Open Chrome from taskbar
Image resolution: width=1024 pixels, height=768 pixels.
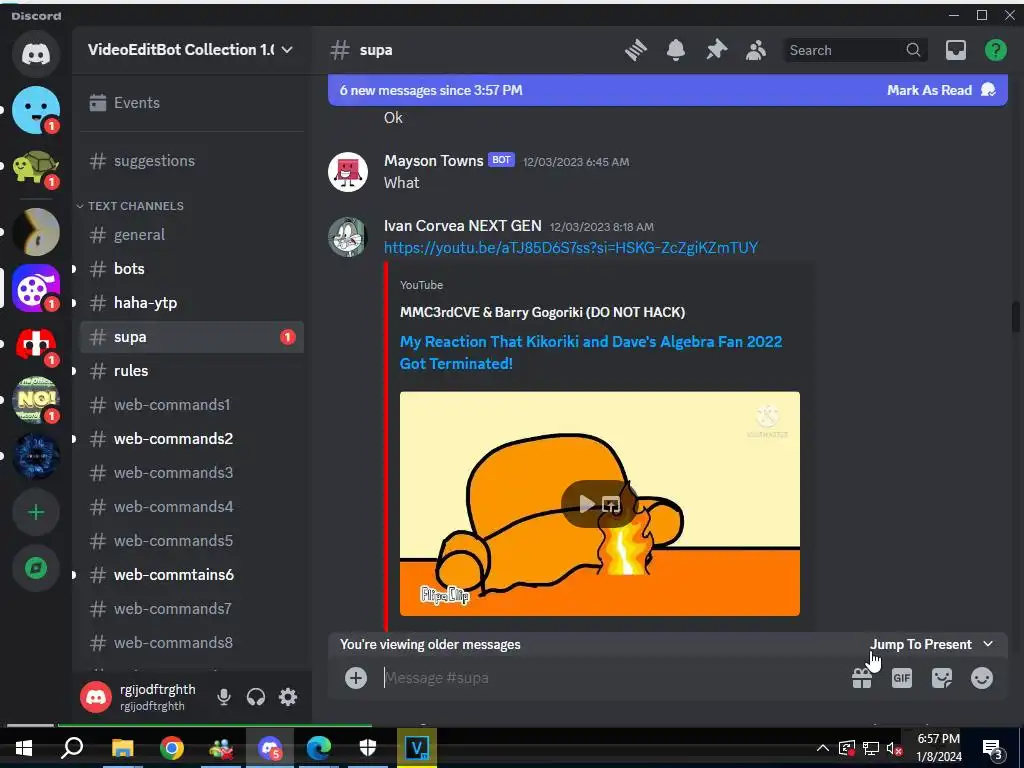tap(171, 748)
